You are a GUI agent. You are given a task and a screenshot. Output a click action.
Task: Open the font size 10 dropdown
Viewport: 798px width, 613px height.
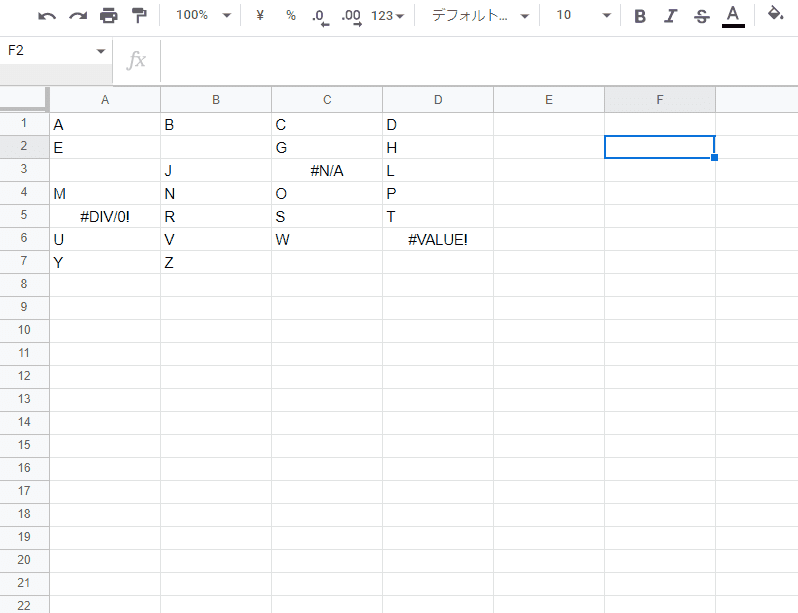point(583,15)
